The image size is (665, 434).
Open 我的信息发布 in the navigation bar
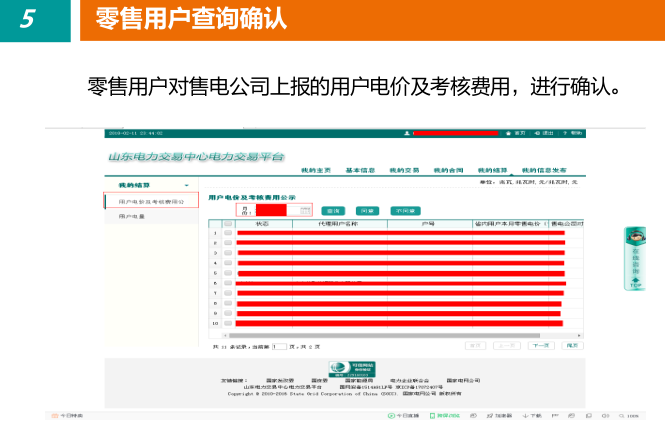[x=546, y=171]
